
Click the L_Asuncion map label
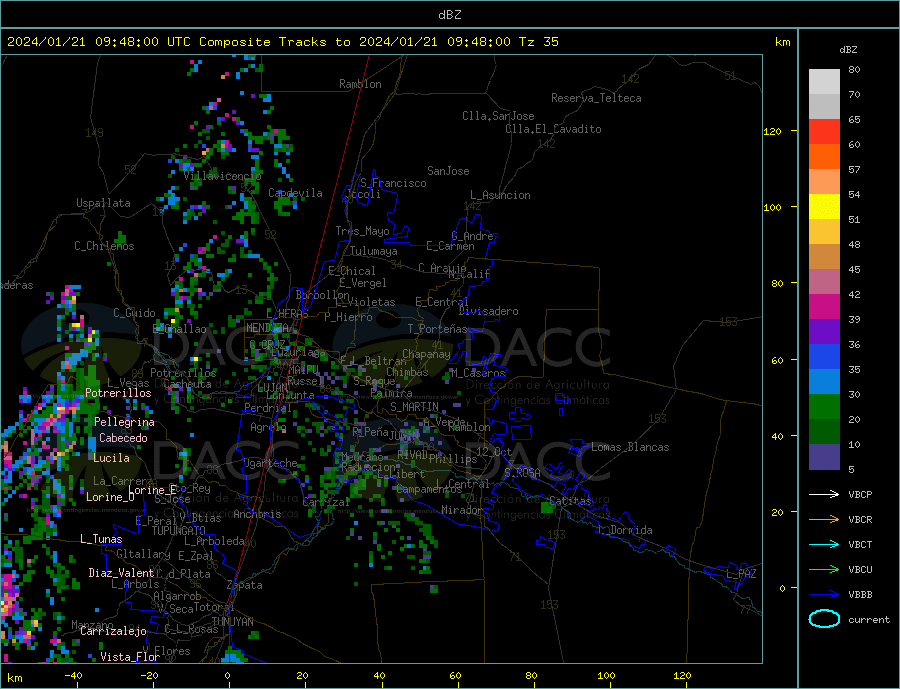(x=501, y=195)
